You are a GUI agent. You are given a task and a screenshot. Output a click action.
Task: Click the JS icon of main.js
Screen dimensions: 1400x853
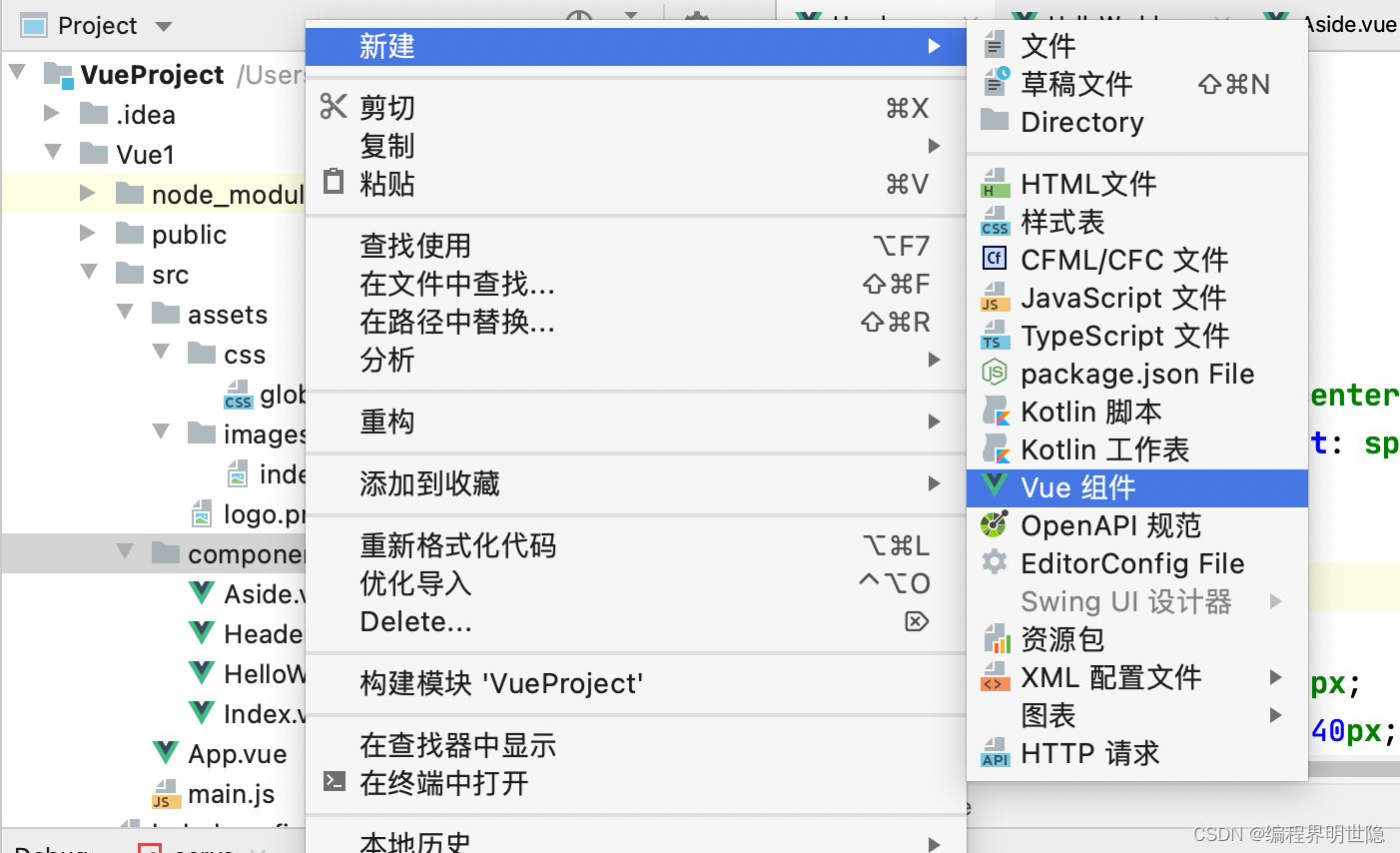165,793
